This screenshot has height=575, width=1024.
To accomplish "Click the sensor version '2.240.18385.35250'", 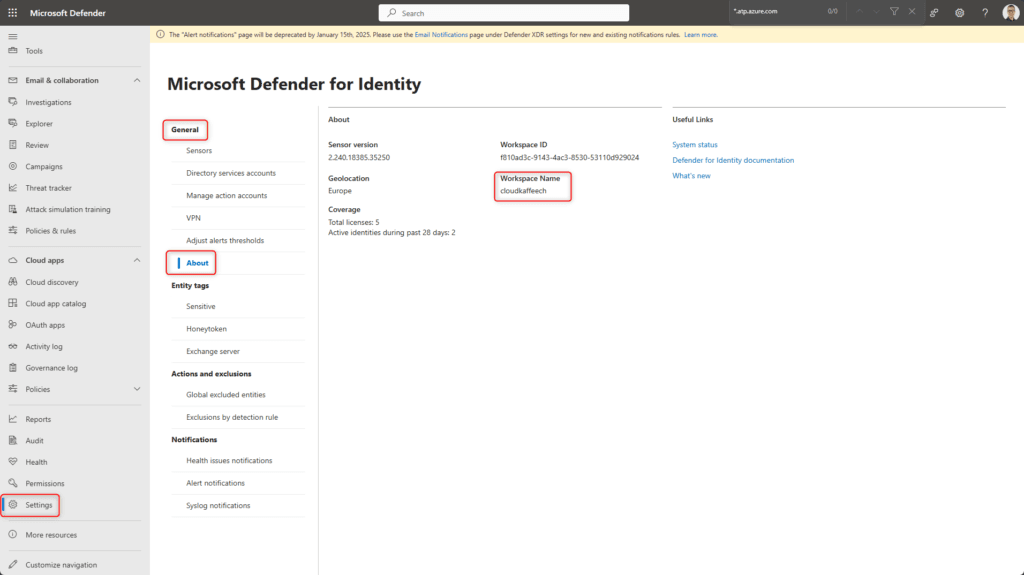I will 359,157.
